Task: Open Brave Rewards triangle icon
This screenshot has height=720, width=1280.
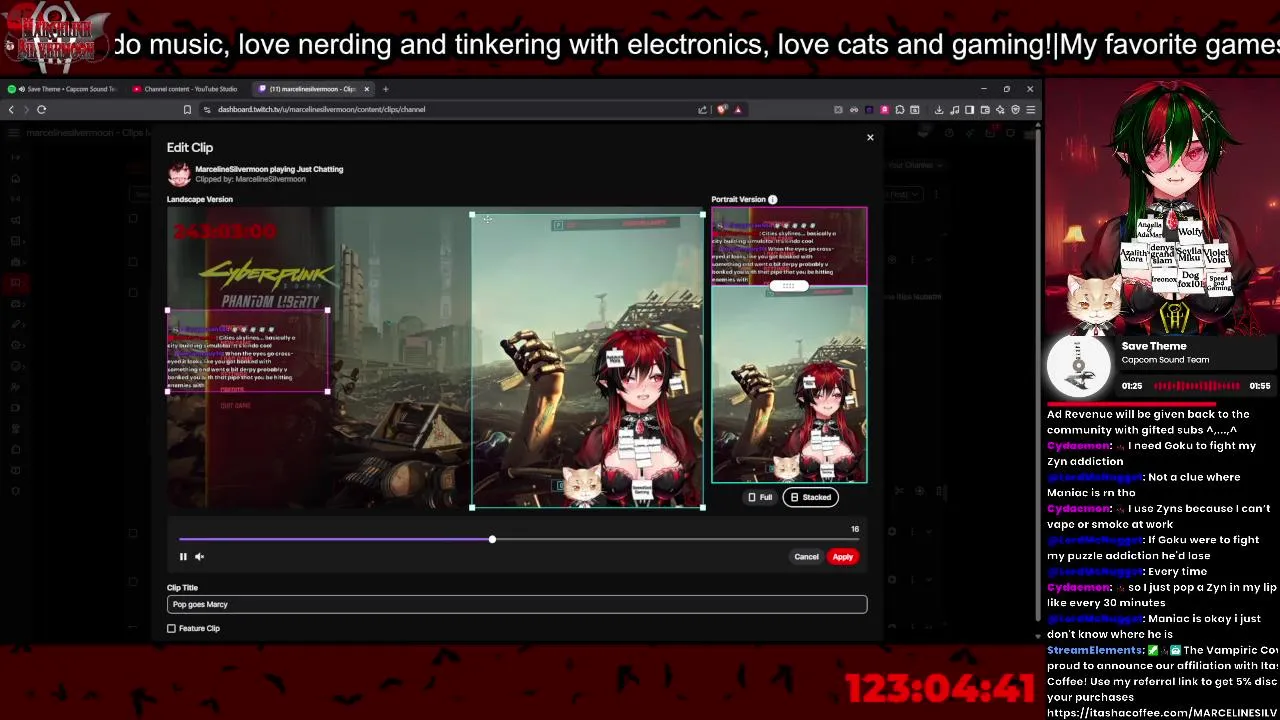Action: point(738,109)
